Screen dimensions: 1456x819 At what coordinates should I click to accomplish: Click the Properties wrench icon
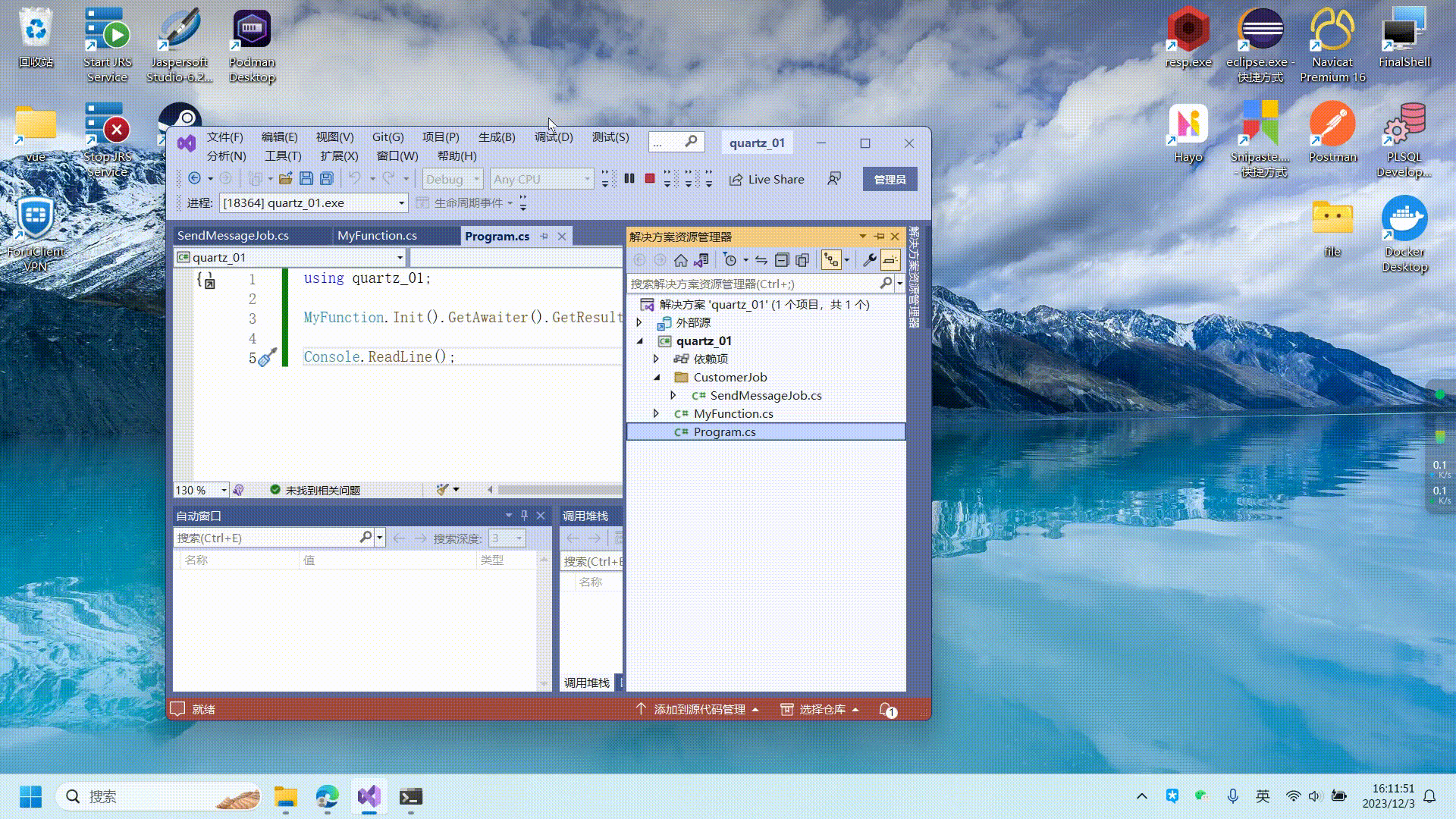pyautogui.click(x=870, y=260)
